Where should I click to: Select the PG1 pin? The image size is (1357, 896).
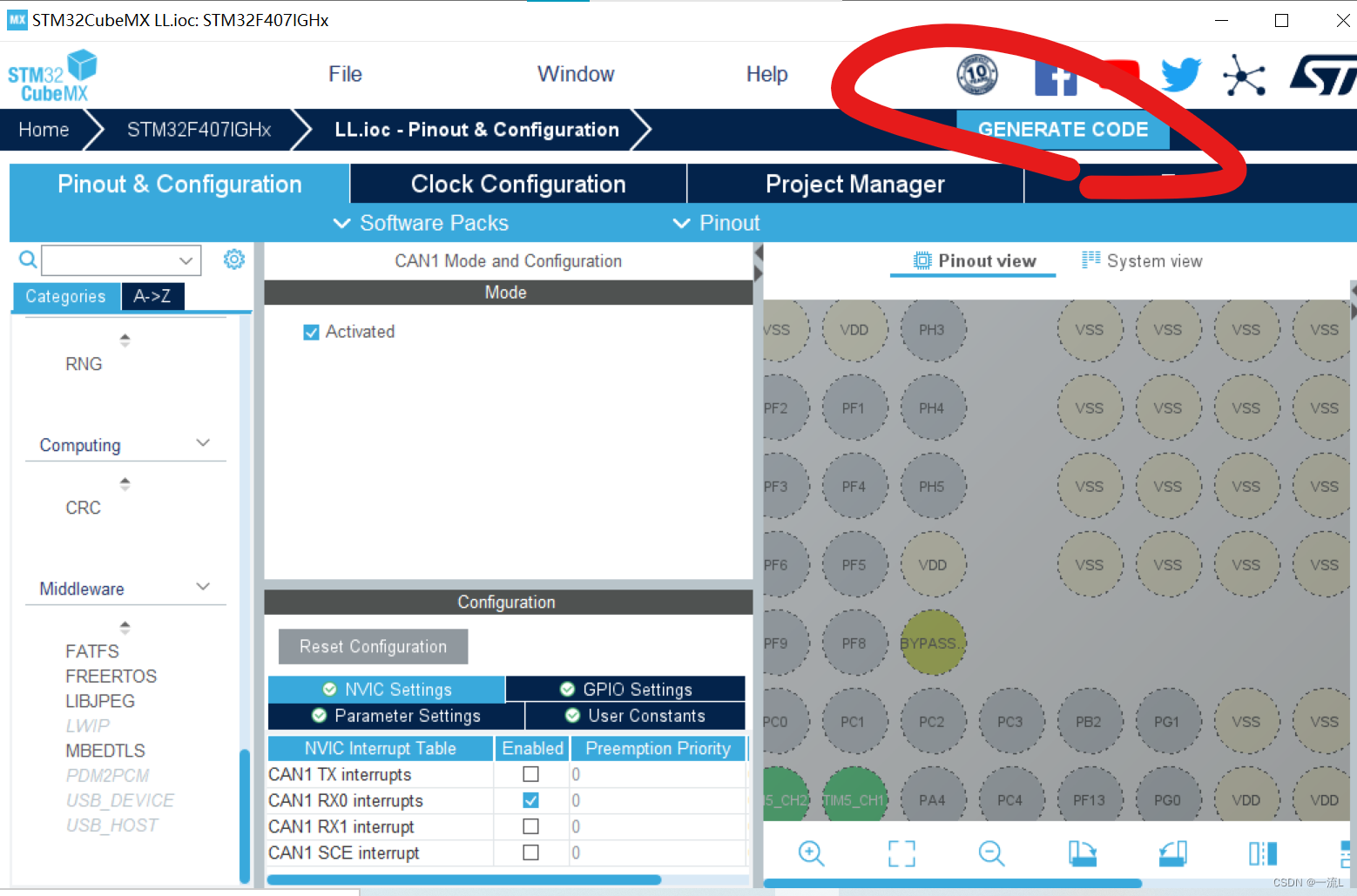(x=1167, y=722)
